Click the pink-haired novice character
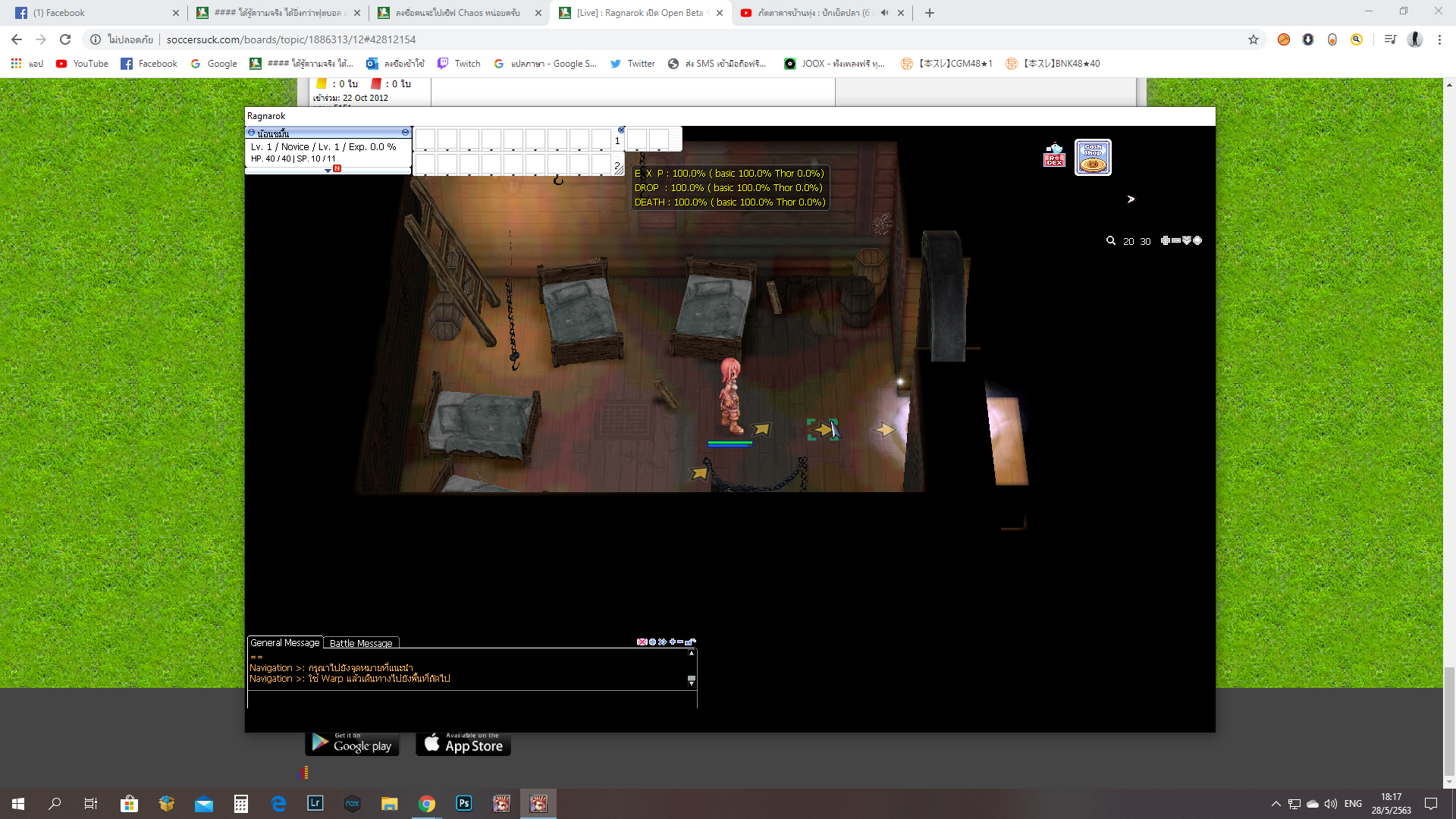Viewport: 1456px width, 819px height. click(x=730, y=395)
